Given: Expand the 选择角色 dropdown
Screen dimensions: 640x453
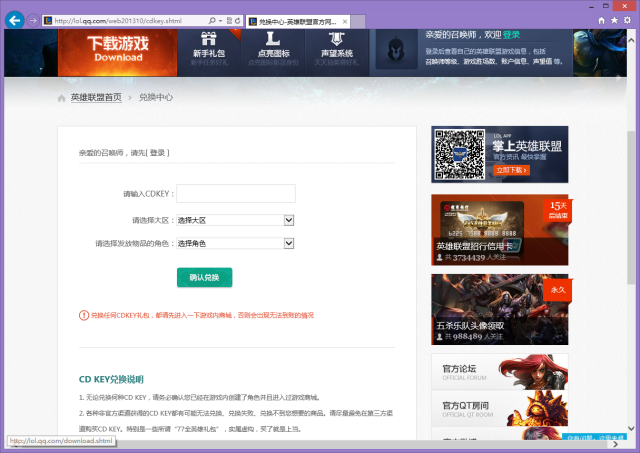Looking at the screenshot, I should 235,244.
